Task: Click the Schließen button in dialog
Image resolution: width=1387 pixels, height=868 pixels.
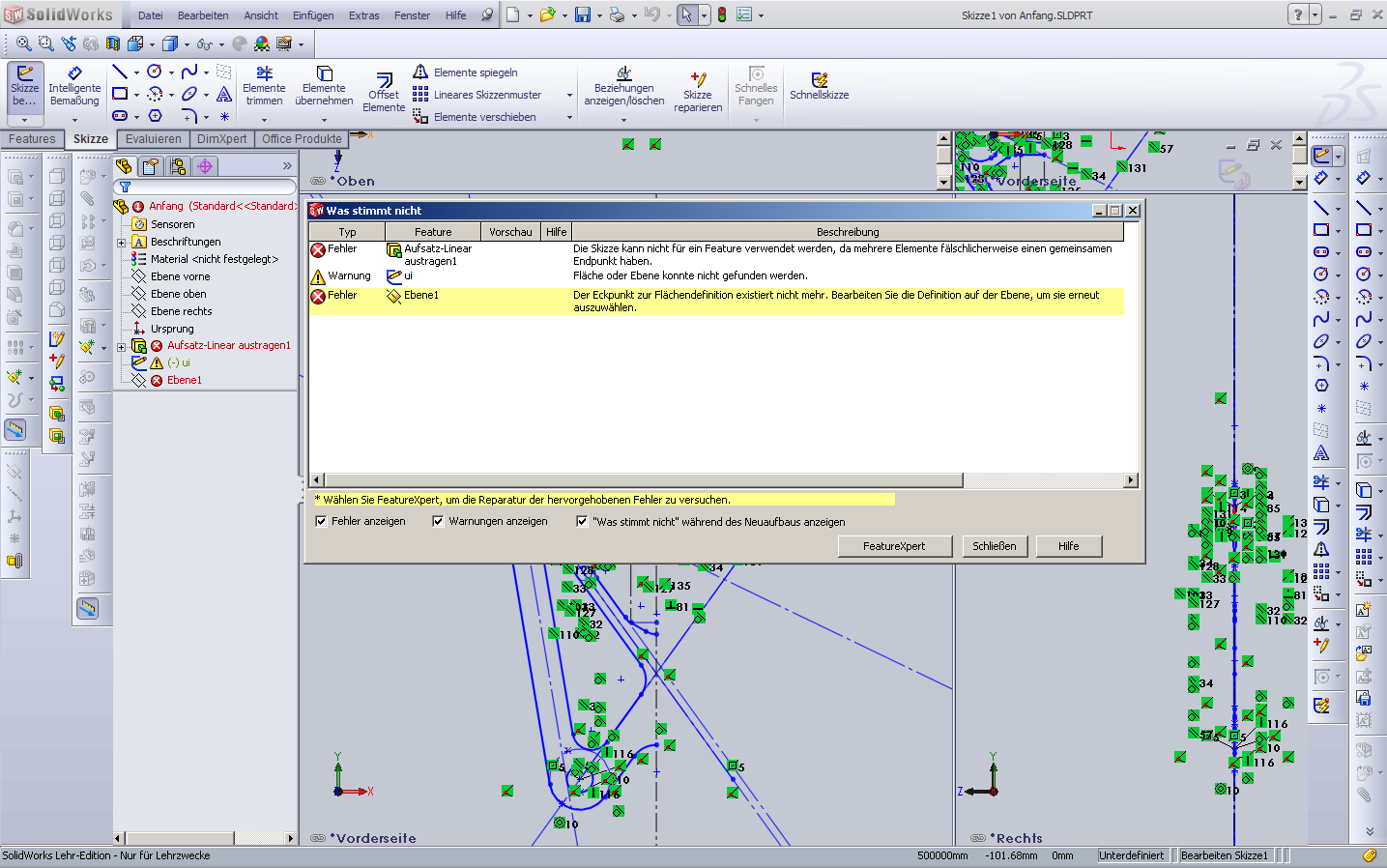Action: pyautogui.click(x=995, y=546)
